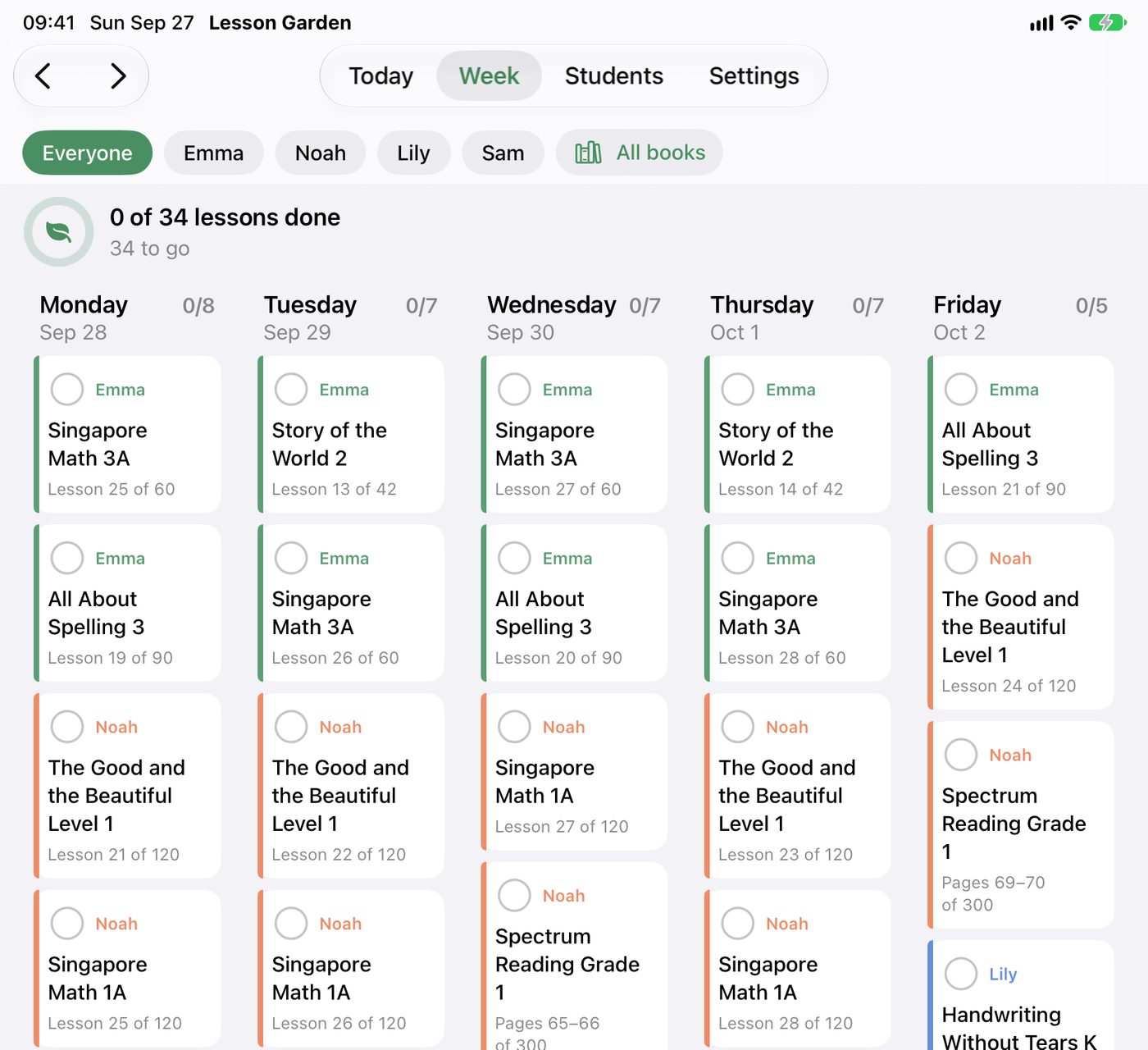Tap "0 of 34 lessons done" summary
Viewport: 1148px width, 1050px height.
click(x=225, y=217)
